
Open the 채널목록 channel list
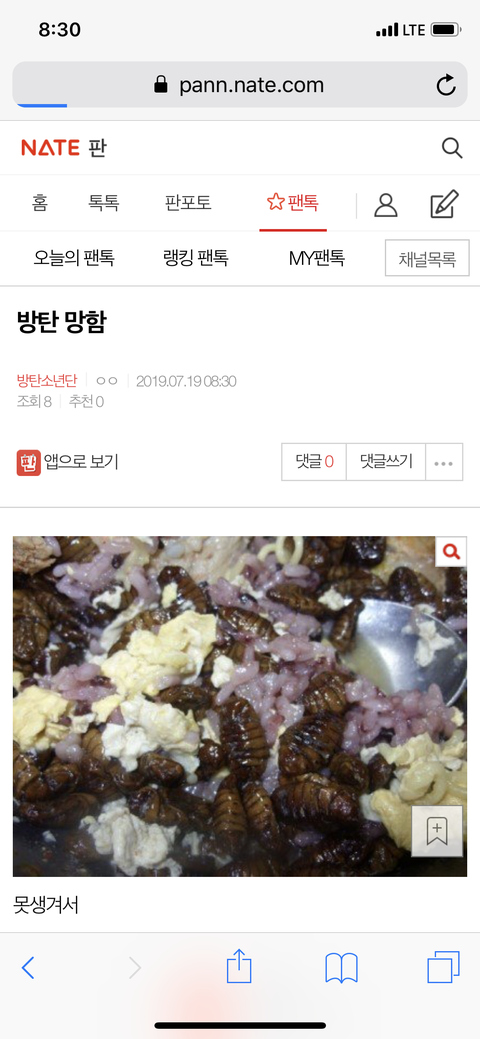click(427, 258)
